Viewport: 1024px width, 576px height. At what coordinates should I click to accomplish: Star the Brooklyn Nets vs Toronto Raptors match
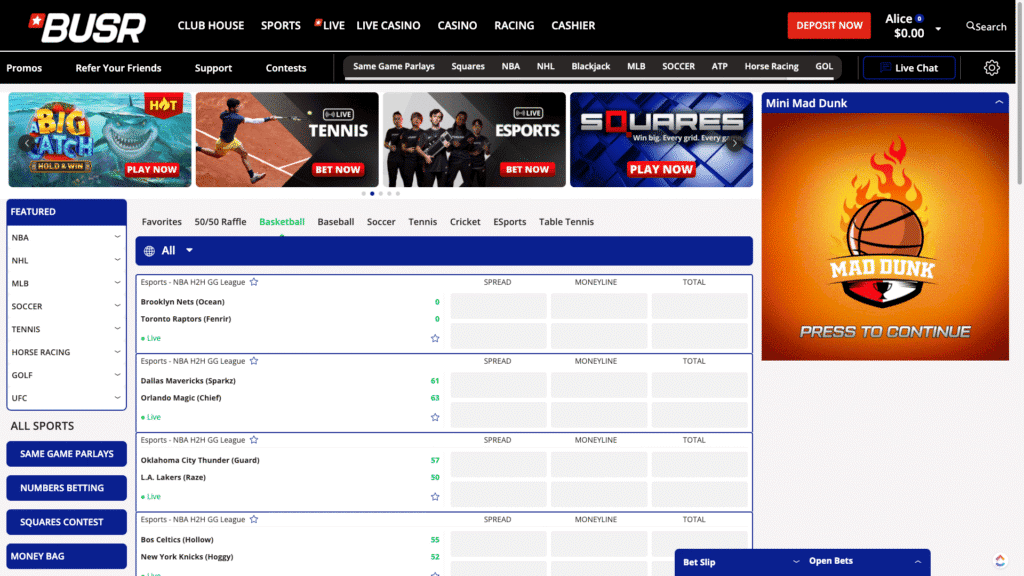tap(435, 338)
